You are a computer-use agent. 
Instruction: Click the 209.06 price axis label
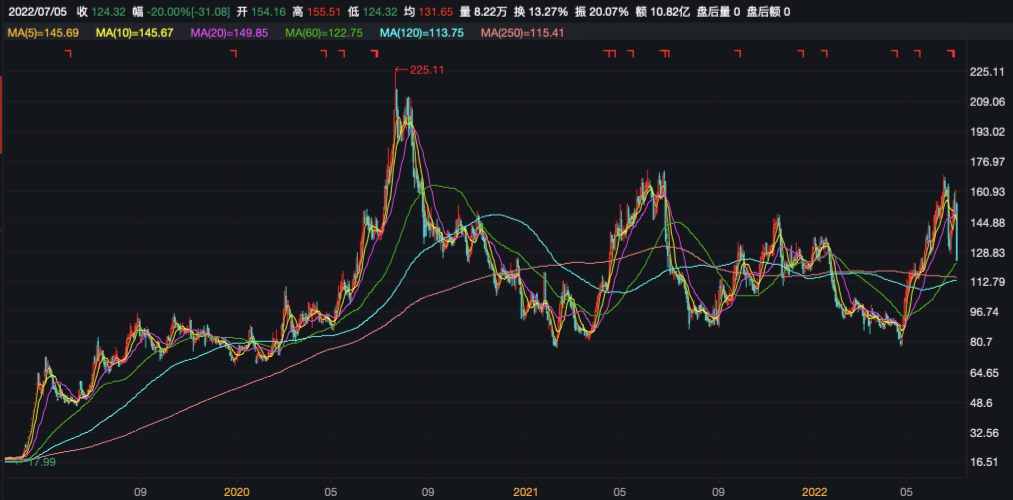(x=986, y=101)
